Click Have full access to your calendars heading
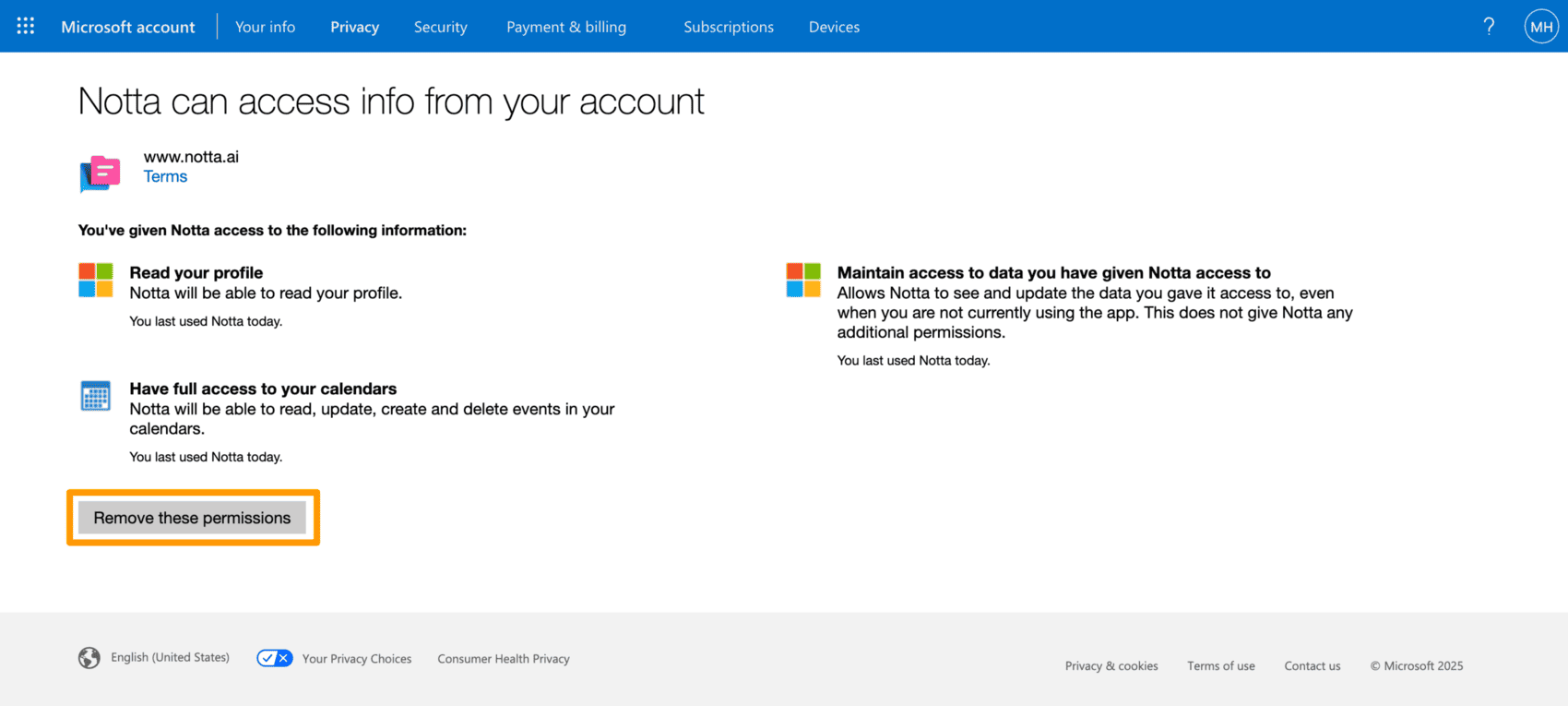 (x=263, y=389)
